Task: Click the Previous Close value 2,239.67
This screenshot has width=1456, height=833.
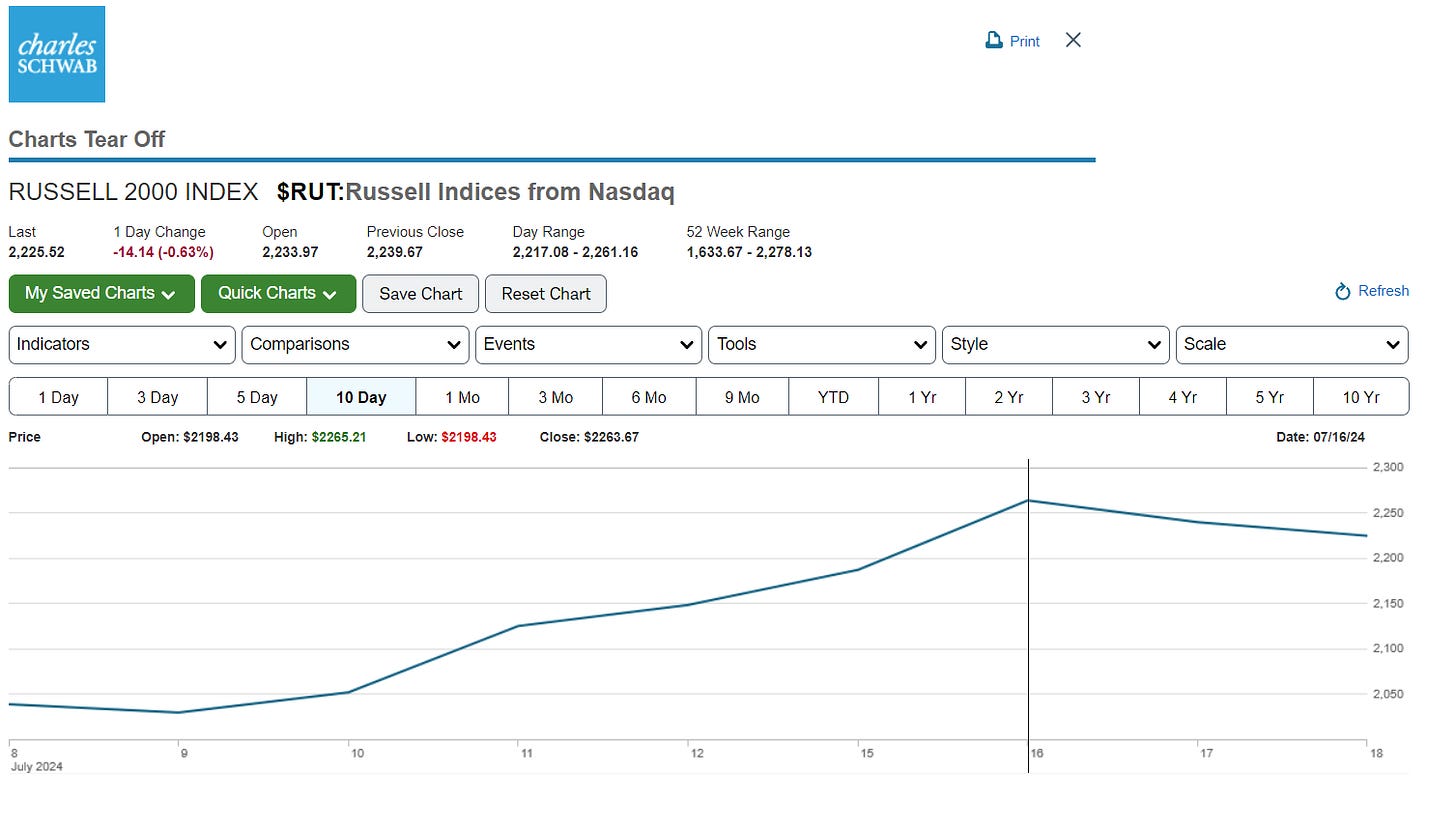Action: coord(395,252)
